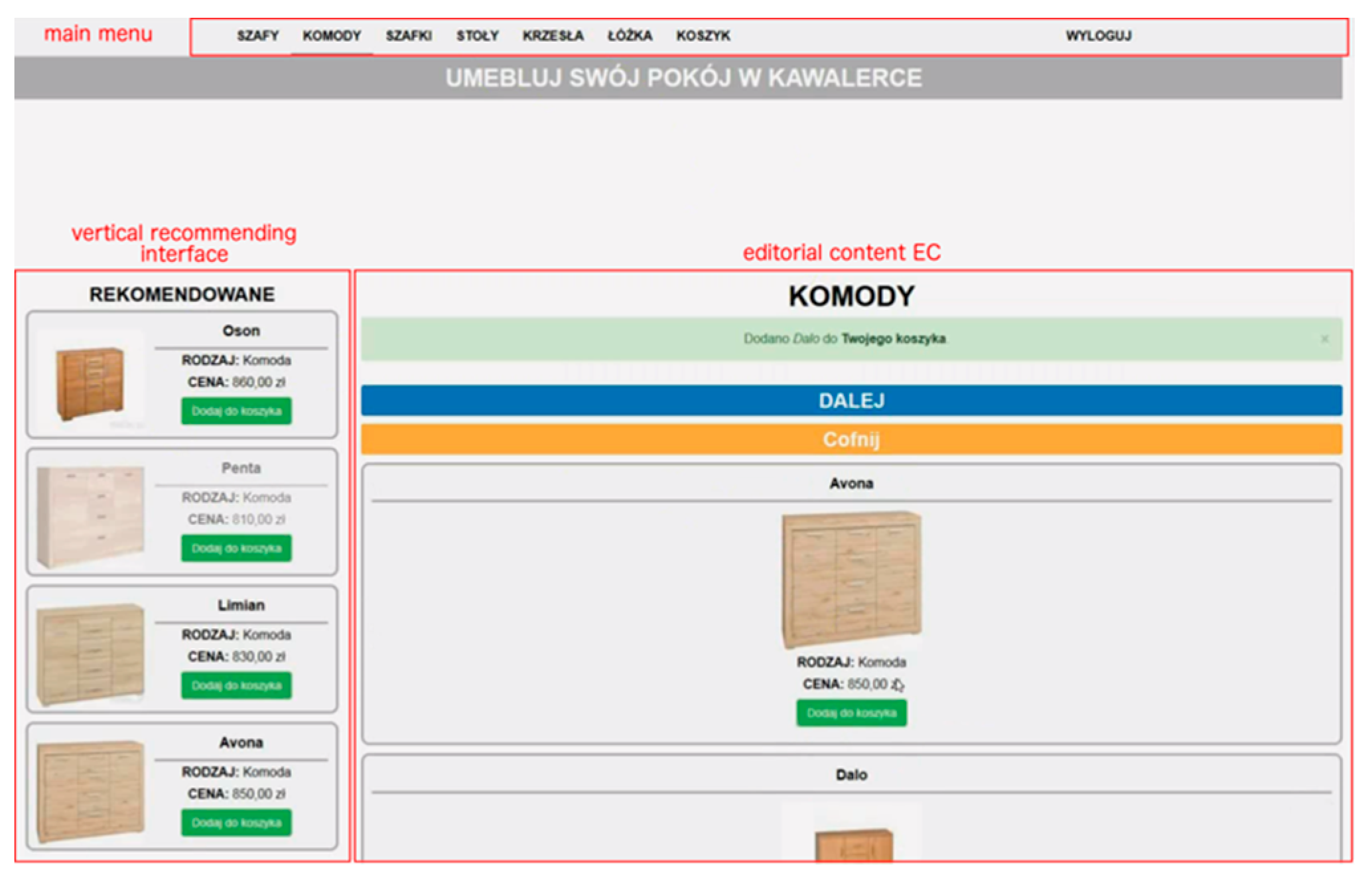Open KOSZYK cart page
1372x885 pixels.
pos(703,36)
